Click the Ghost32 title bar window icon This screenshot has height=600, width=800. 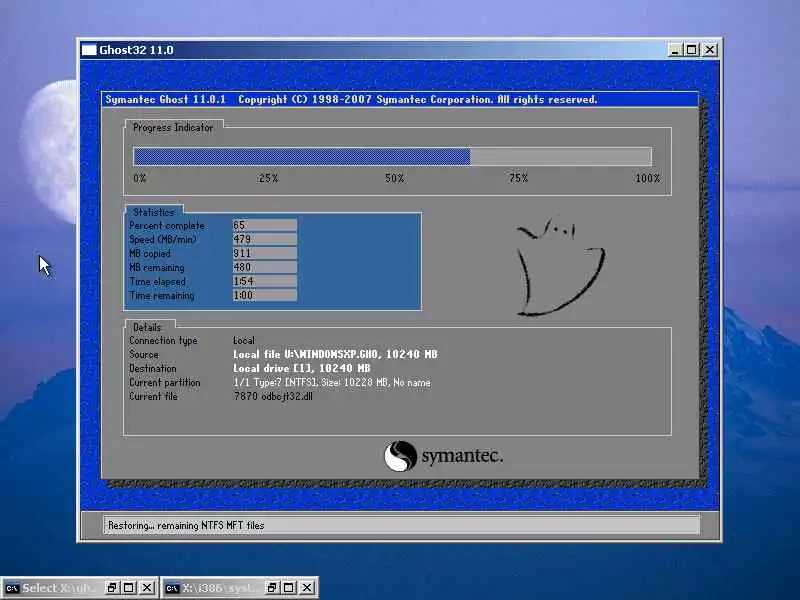coord(89,50)
